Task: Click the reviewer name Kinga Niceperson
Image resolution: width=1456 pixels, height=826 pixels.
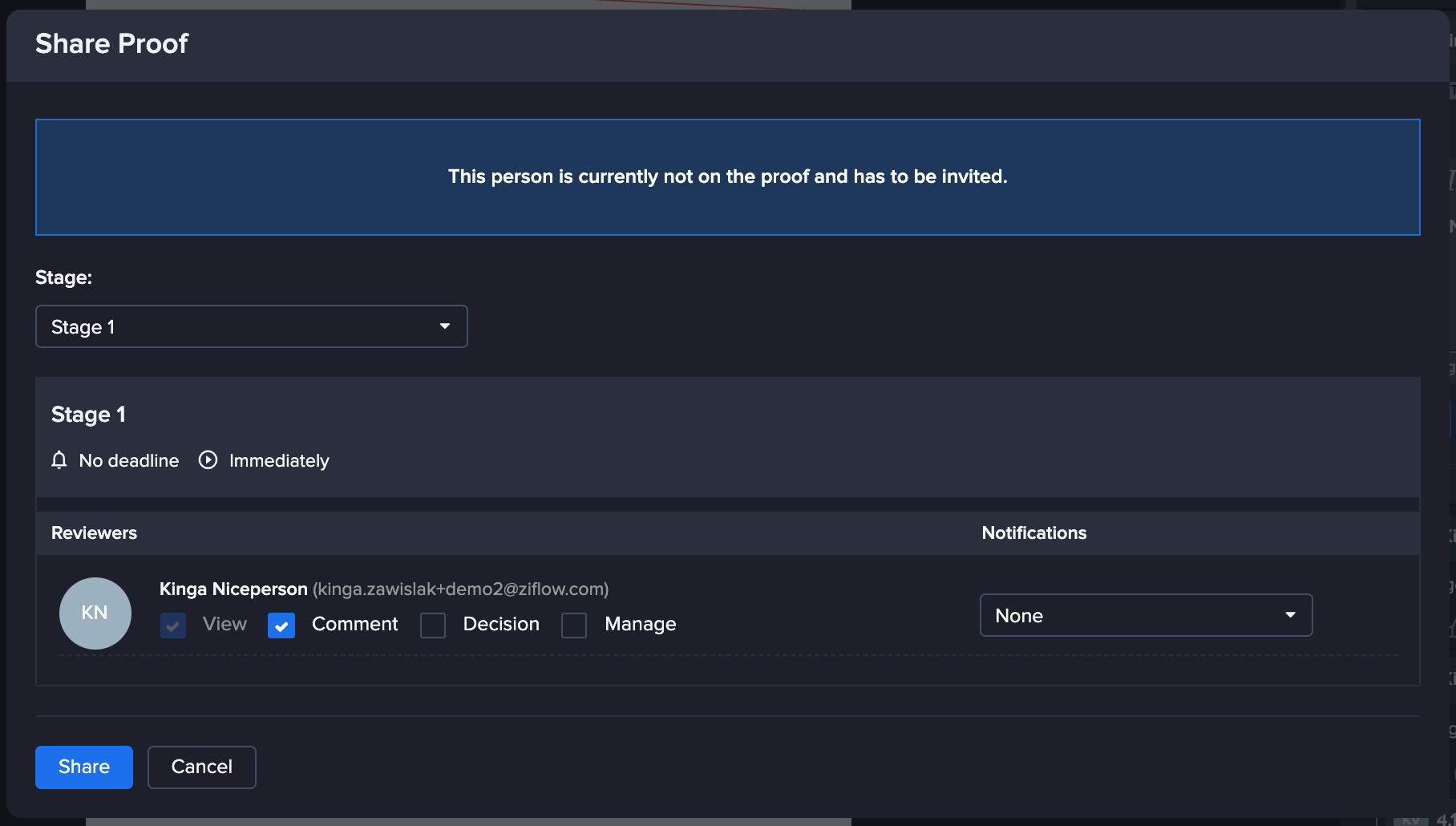Action: [x=233, y=589]
